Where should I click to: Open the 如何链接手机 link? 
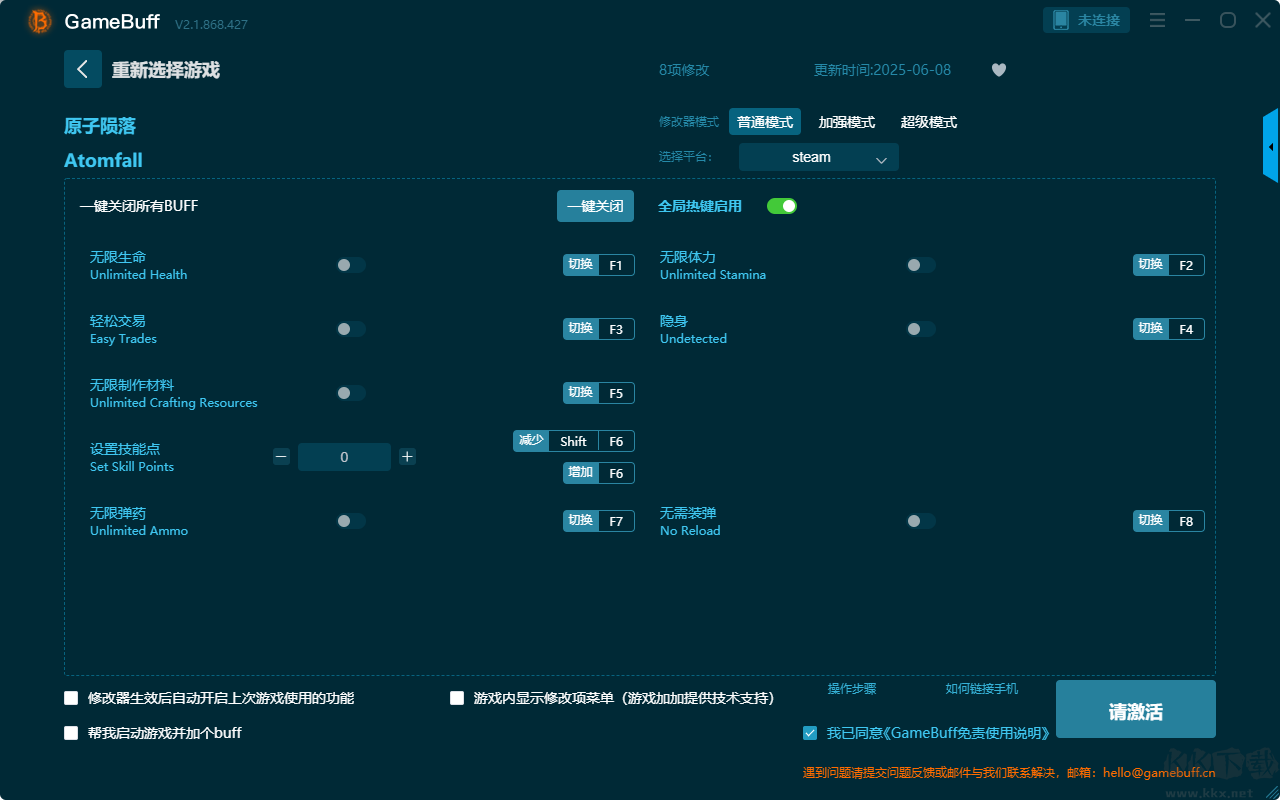(982, 689)
